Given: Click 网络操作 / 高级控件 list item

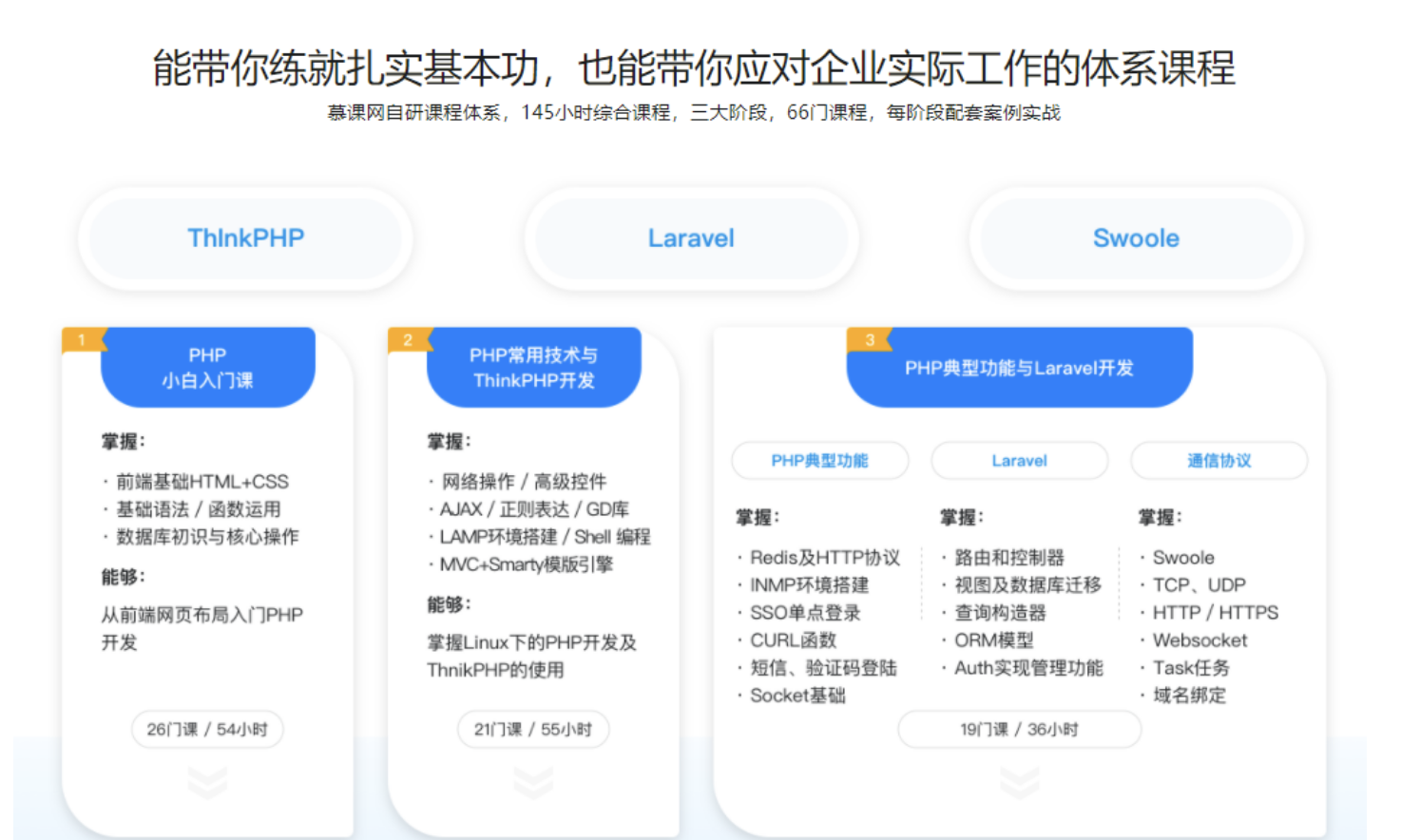Looking at the screenshot, I should click(524, 482).
